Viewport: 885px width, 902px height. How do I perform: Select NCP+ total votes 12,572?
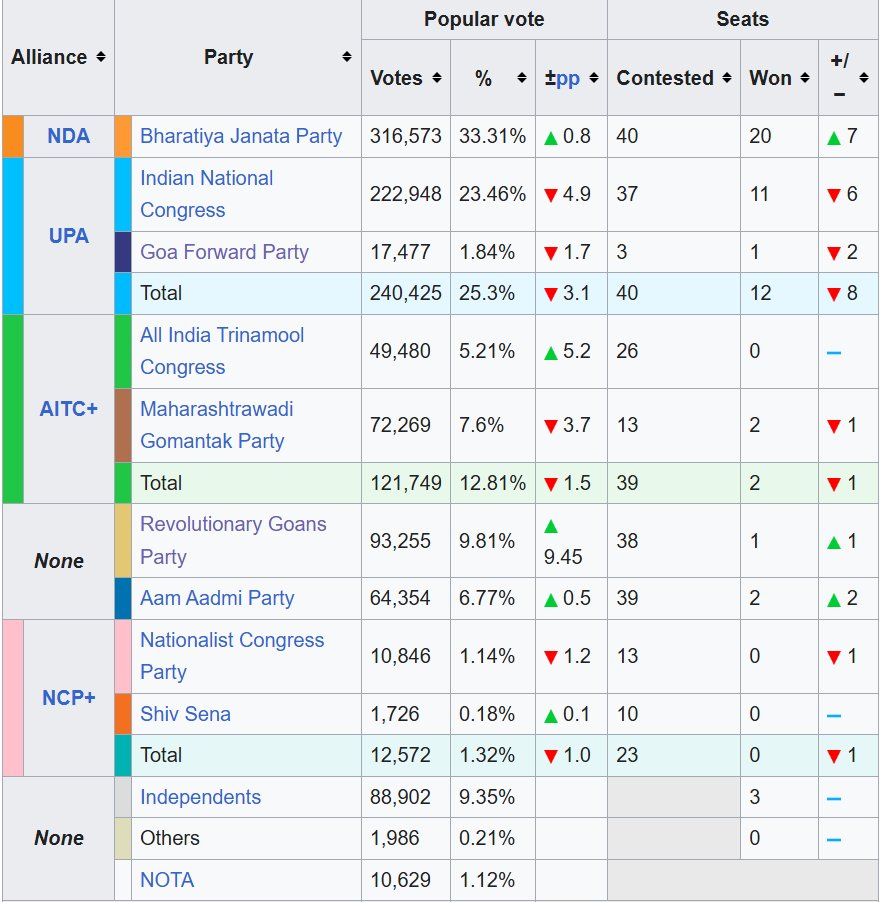point(406,755)
